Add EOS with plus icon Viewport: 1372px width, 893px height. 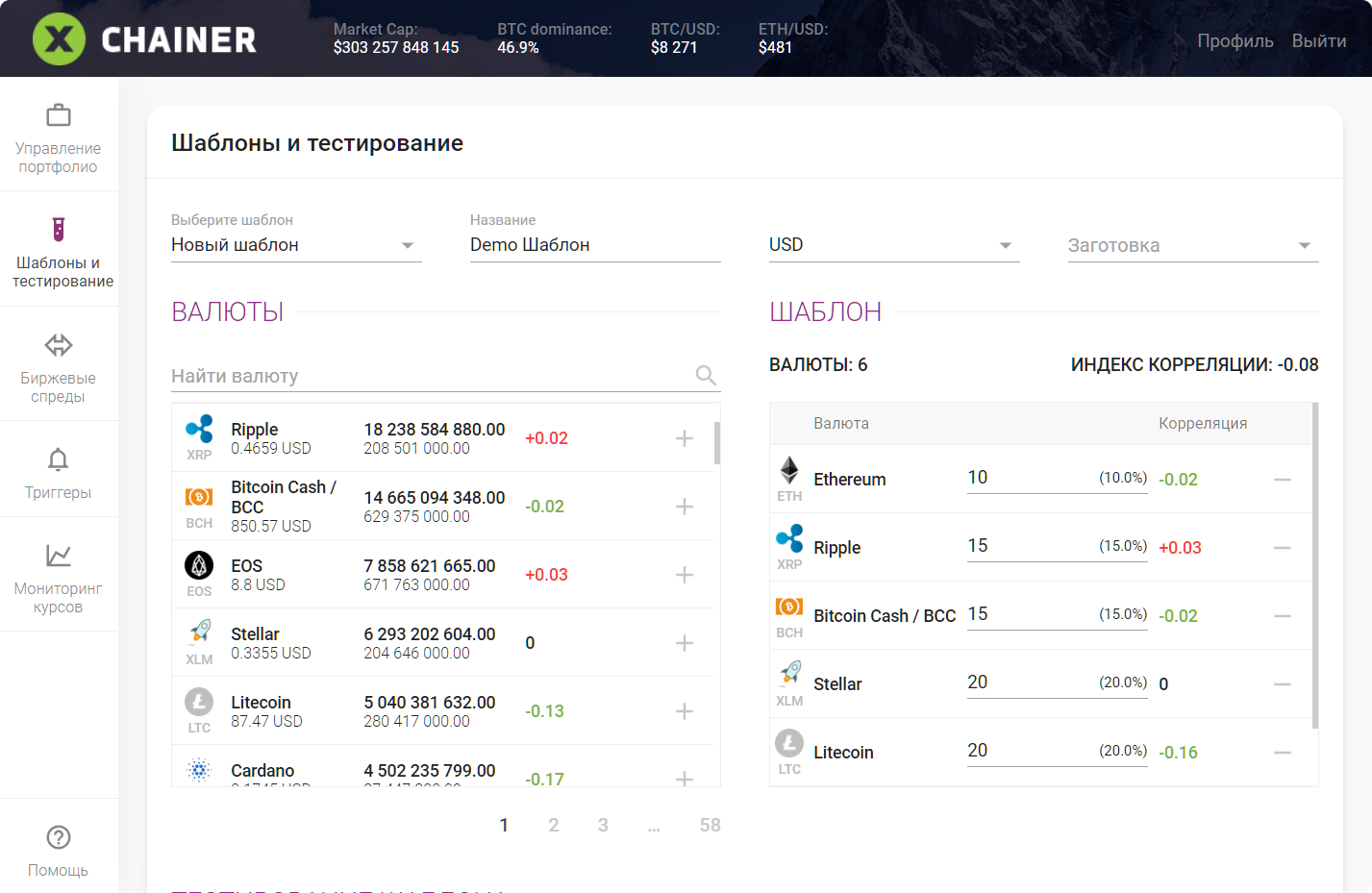[x=685, y=575]
